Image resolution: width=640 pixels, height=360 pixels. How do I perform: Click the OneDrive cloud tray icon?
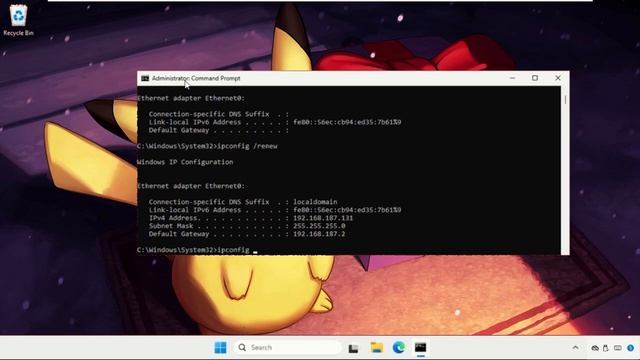(x=595, y=348)
